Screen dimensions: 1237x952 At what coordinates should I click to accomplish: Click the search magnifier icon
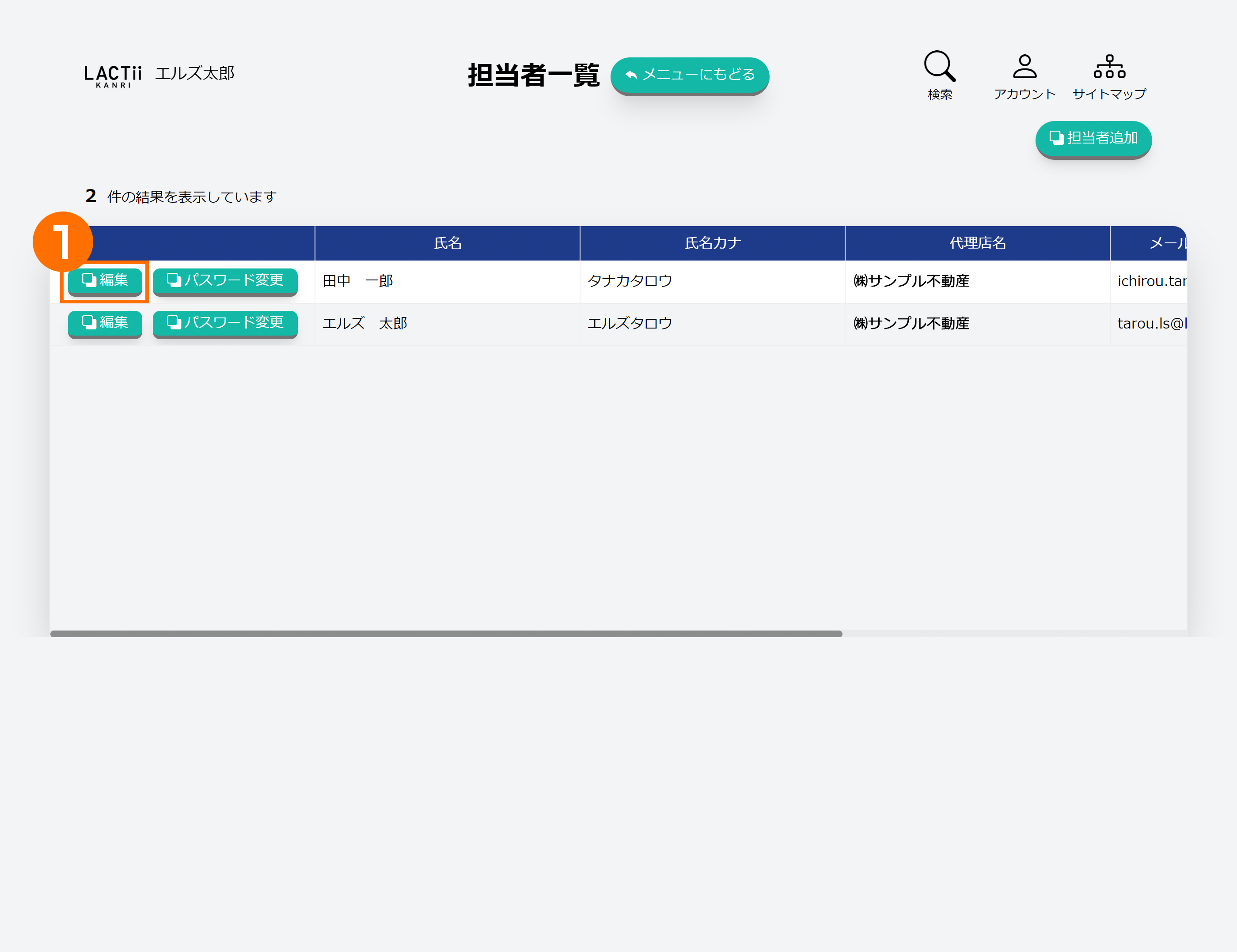point(939,66)
